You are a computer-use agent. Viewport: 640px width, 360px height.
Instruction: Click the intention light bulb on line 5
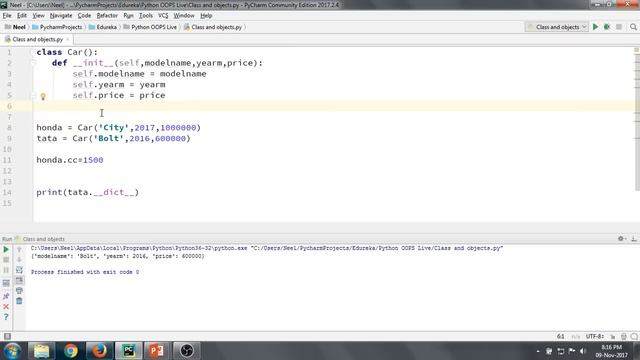[x=43, y=96]
